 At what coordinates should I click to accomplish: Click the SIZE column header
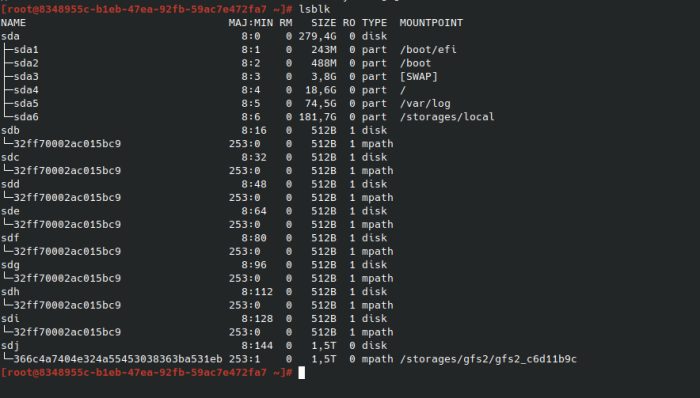tap(324, 23)
